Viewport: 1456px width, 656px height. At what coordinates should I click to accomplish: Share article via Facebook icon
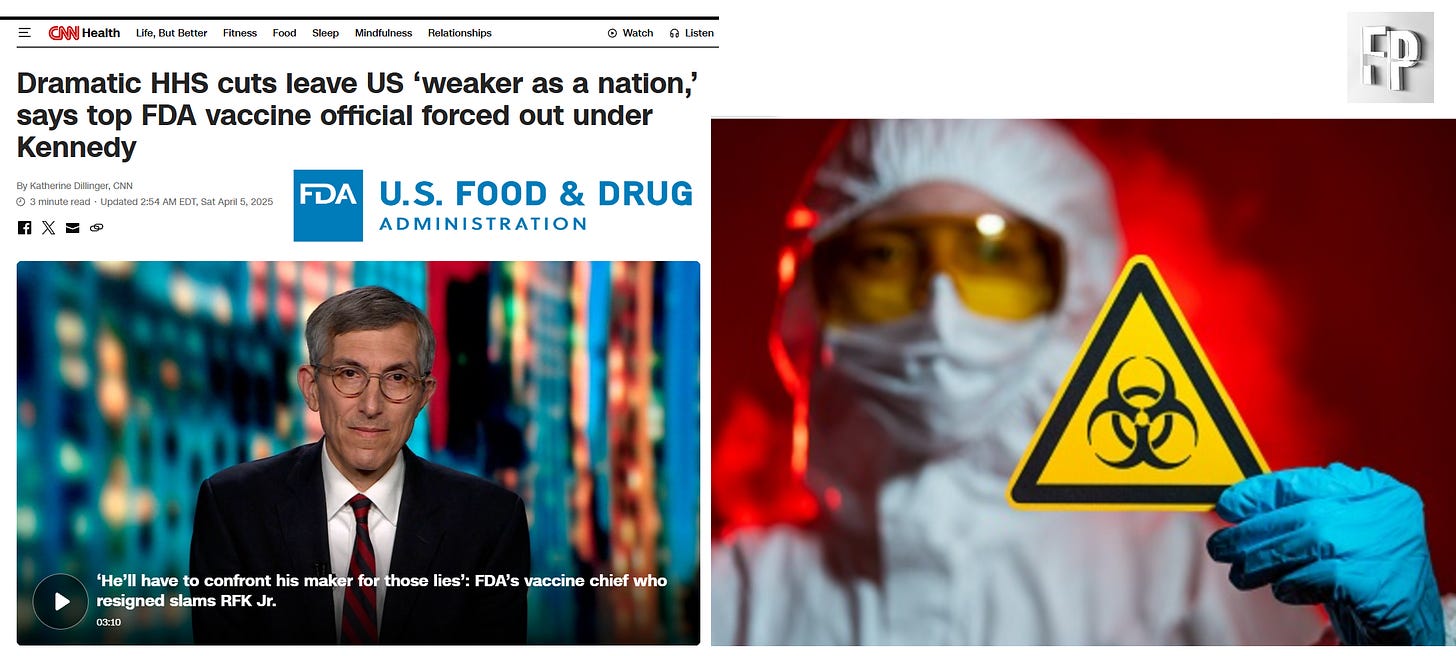25,228
